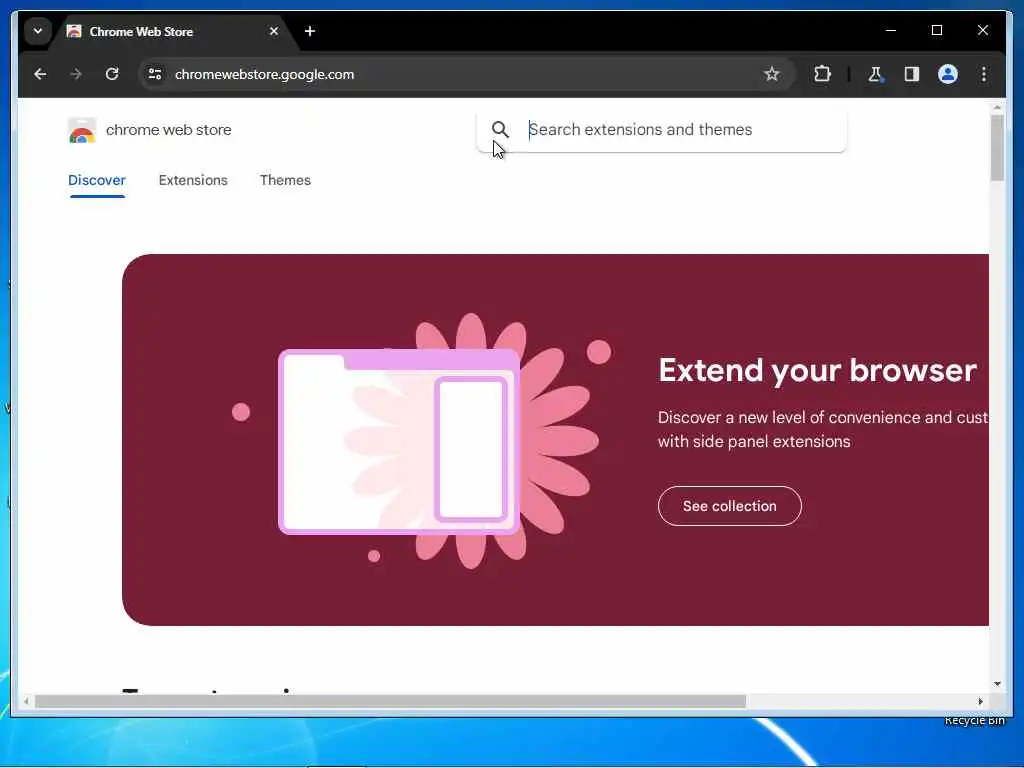This screenshot has height=768, width=1024.
Task: Switch to the Extensions tab
Action: click(193, 180)
